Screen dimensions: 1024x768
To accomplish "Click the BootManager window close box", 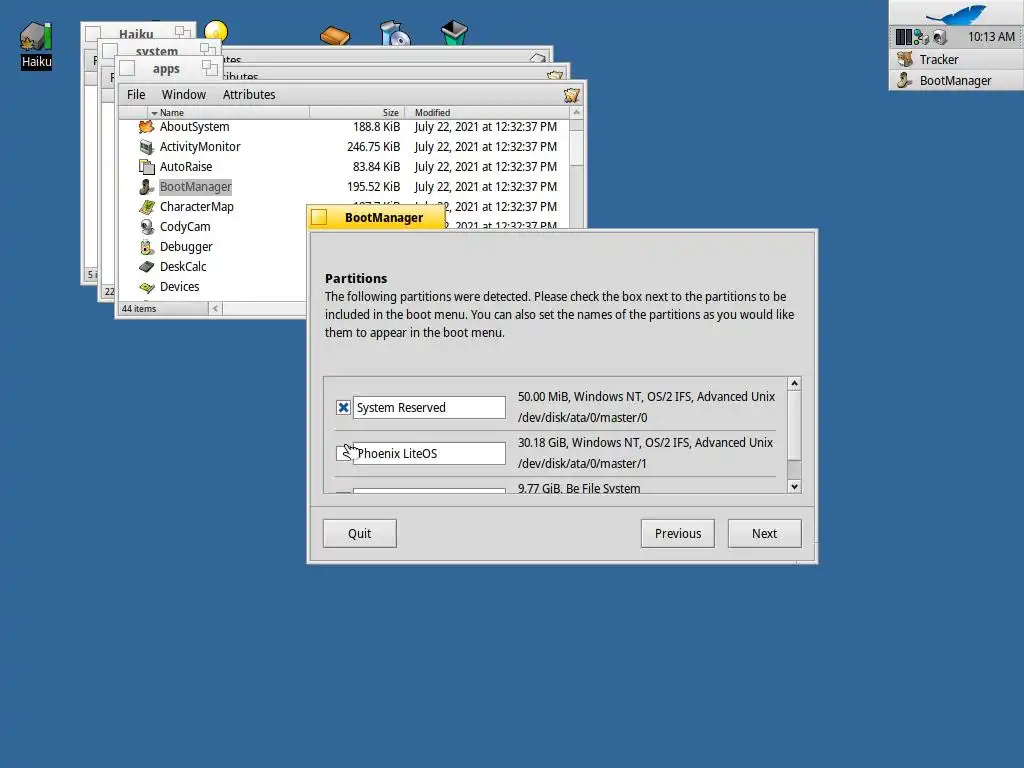I will [319, 217].
